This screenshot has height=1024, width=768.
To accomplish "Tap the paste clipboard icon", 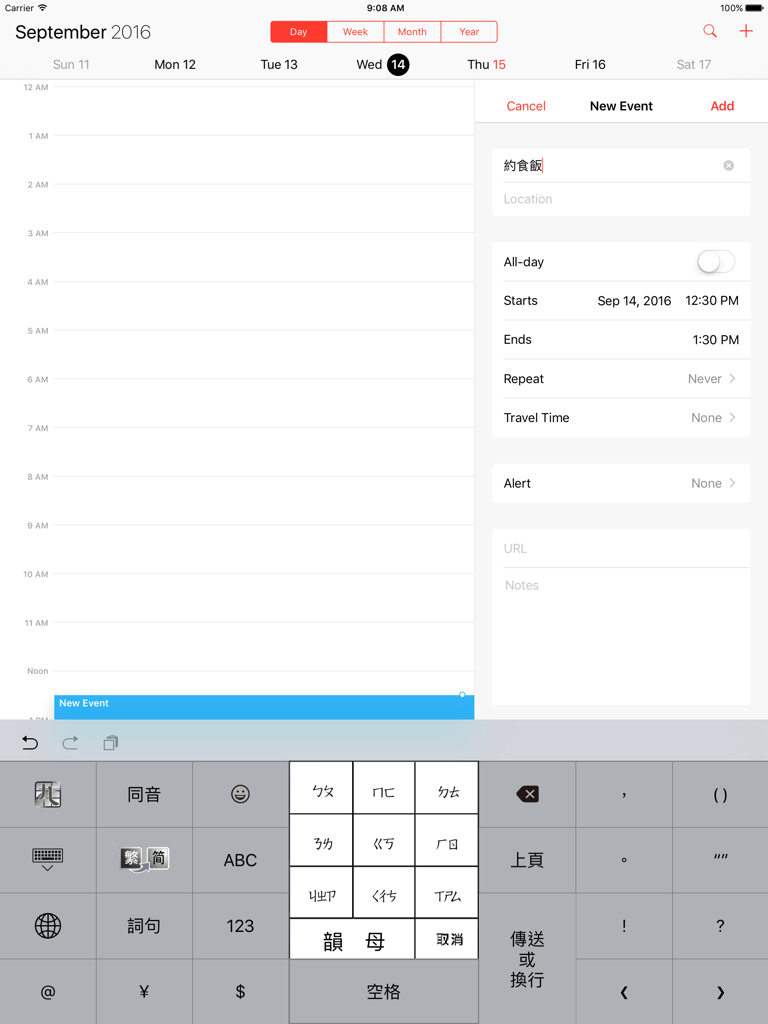I will [x=110, y=743].
